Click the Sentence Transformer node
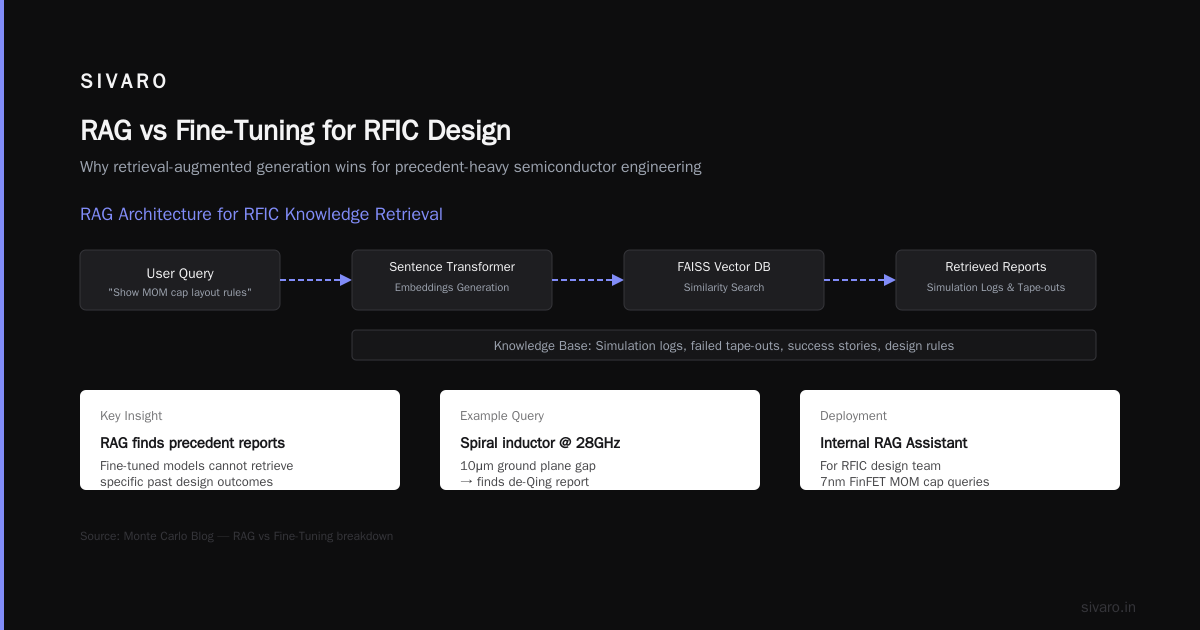This screenshot has height=630, width=1200. click(452, 280)
